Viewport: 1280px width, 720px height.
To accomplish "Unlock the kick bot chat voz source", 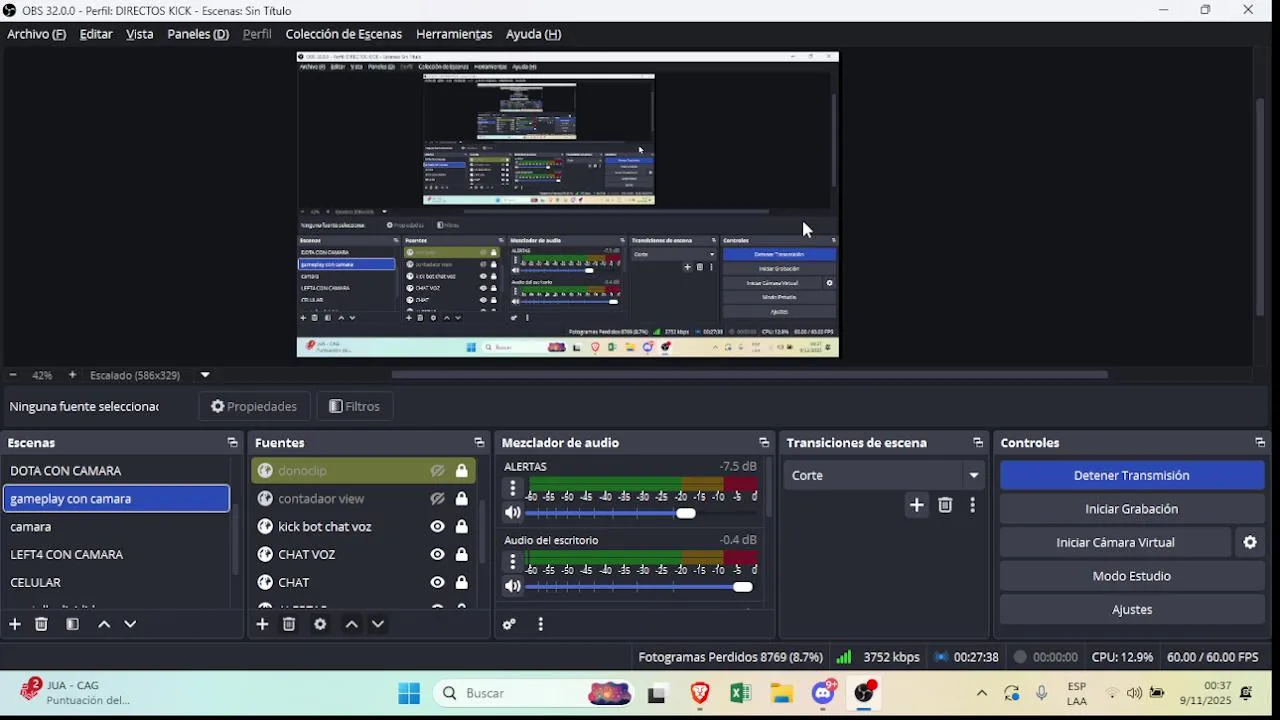I will pos(462,526).
